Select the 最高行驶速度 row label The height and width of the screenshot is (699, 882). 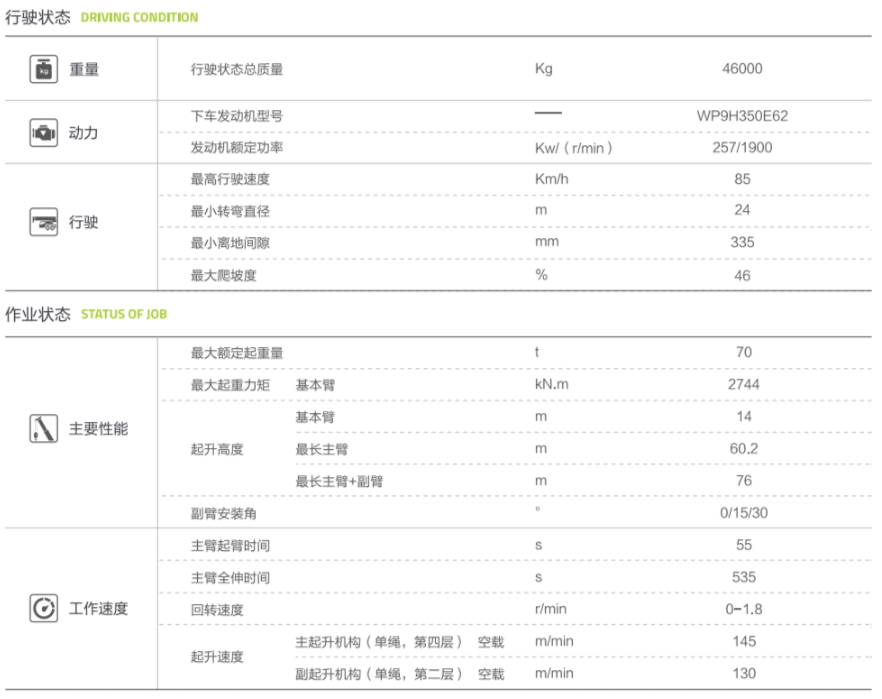tap(230, 179)
